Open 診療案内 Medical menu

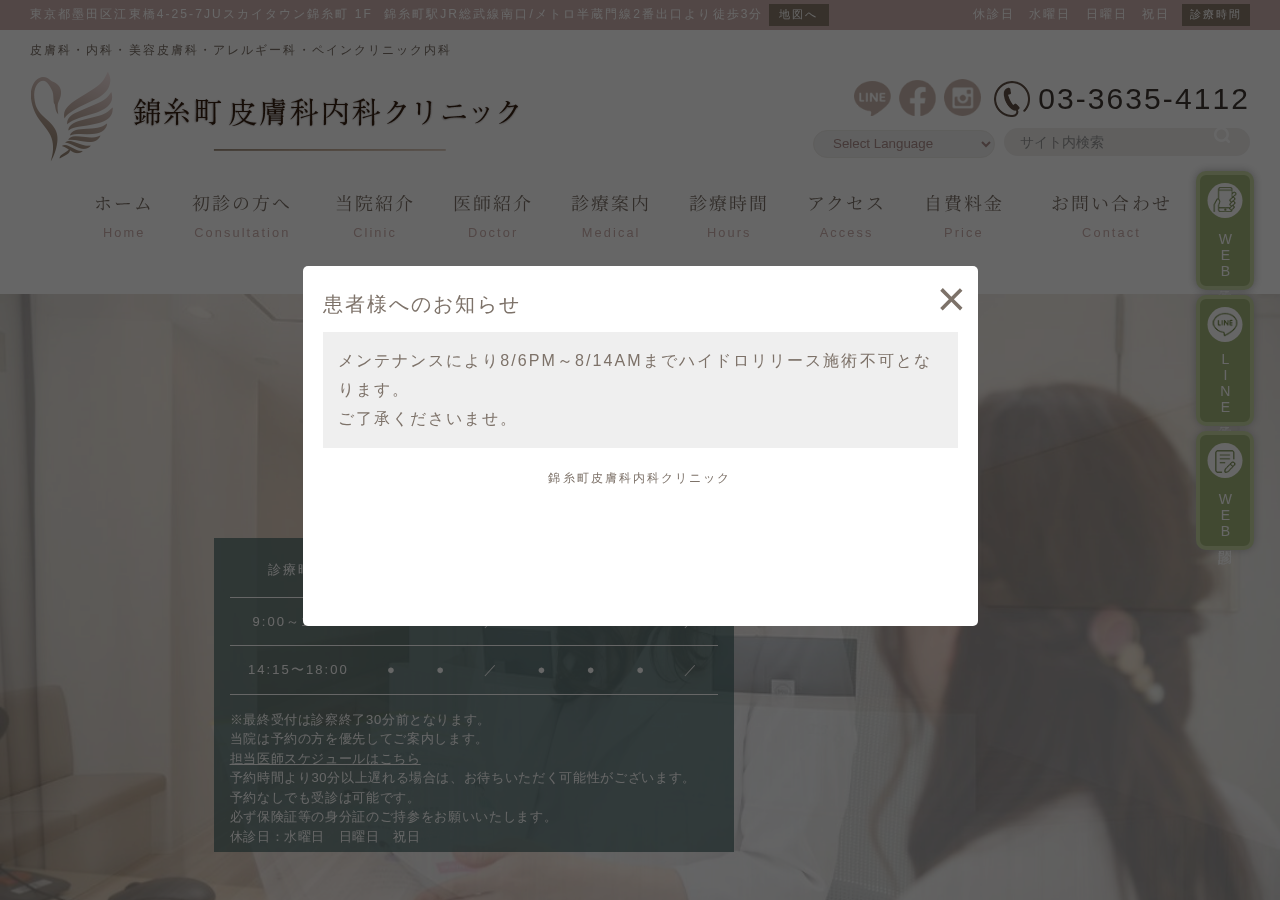coord(611,216)
